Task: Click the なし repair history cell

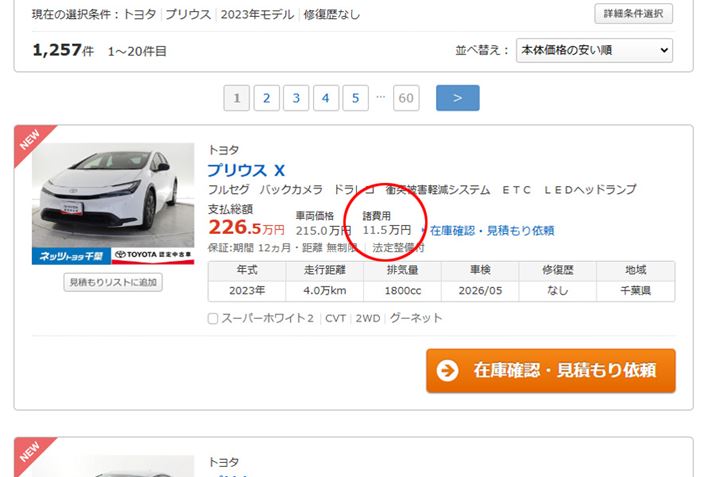Action: 557,290
